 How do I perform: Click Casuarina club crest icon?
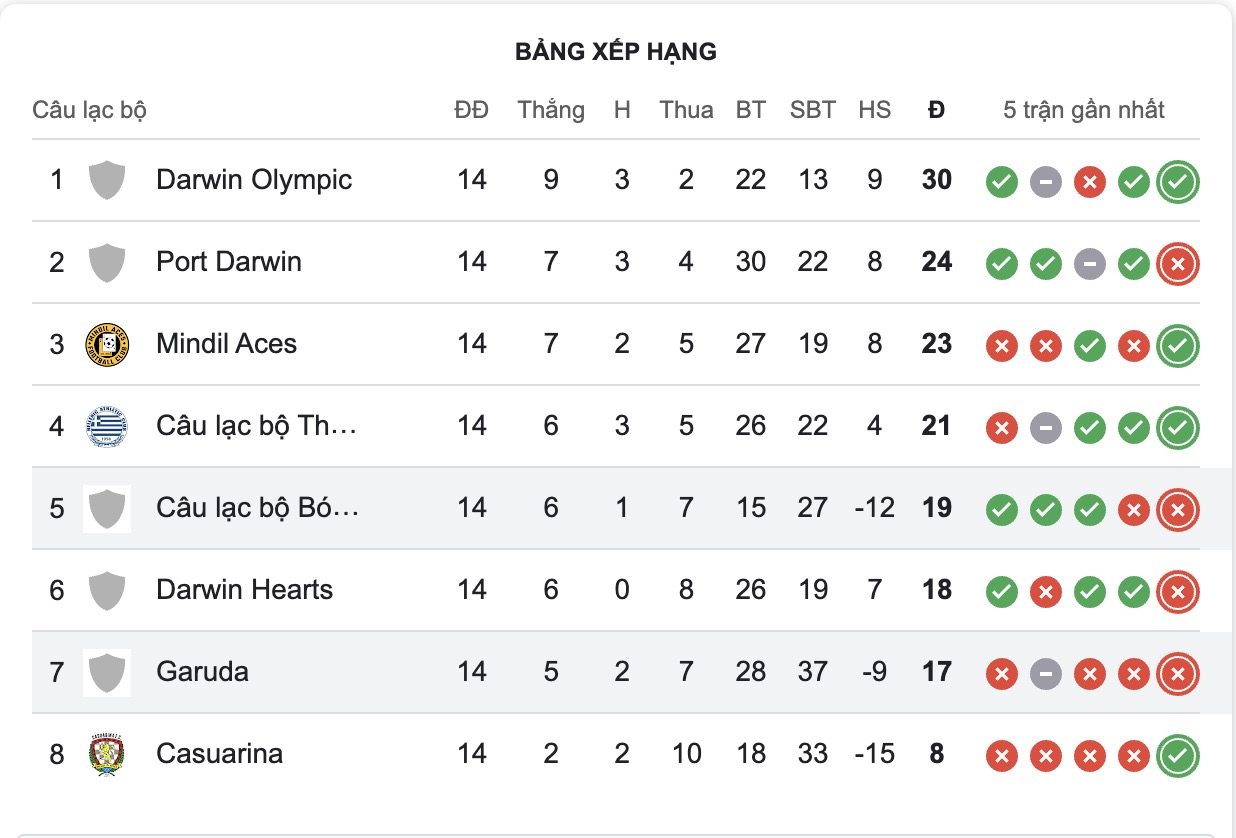coord(107,754)
